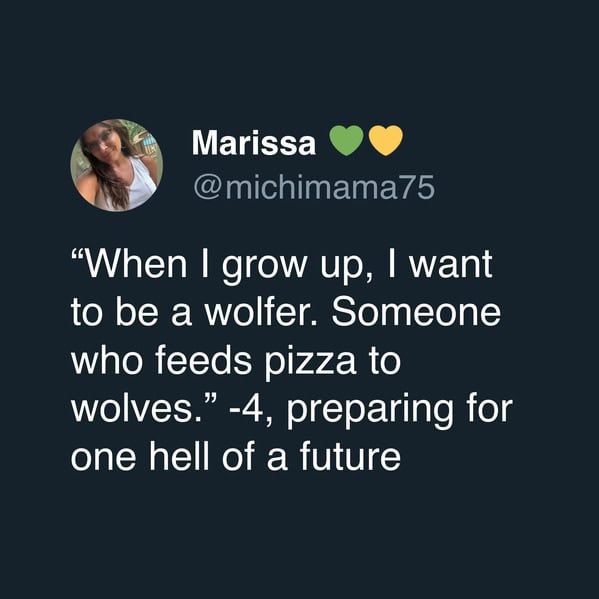Click the word "feeds" in the tweet
The height and width of the screenshot is (599, 599).
pyautogui.click(x=203, y=361)
